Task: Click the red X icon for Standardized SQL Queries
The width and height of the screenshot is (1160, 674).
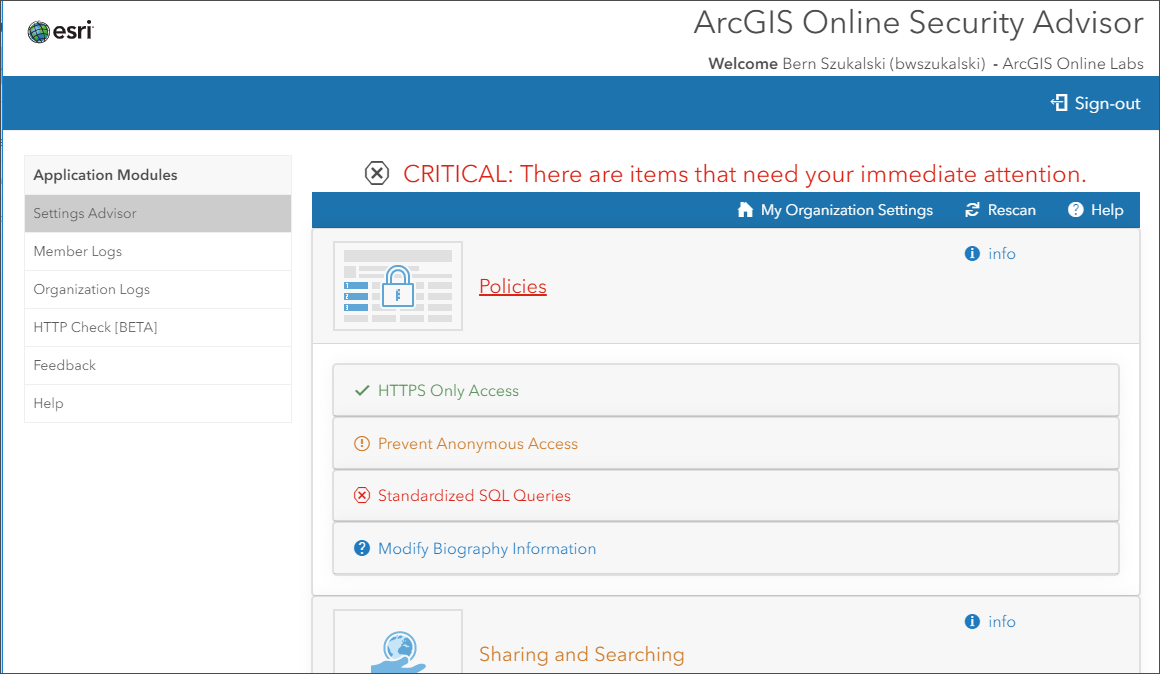Action: [362, 496]
